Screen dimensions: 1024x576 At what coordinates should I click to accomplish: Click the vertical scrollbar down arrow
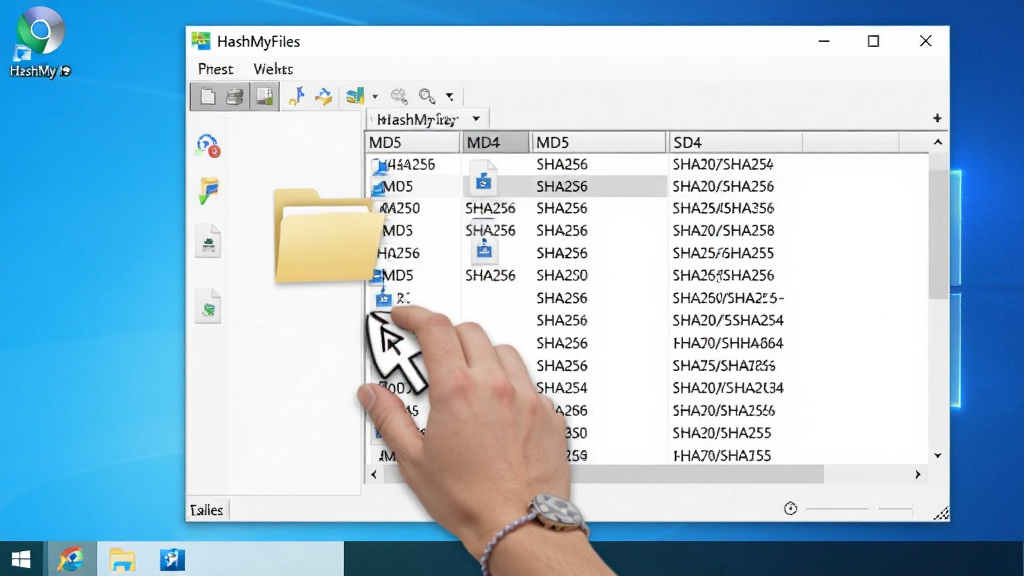[x=938, y=455]
